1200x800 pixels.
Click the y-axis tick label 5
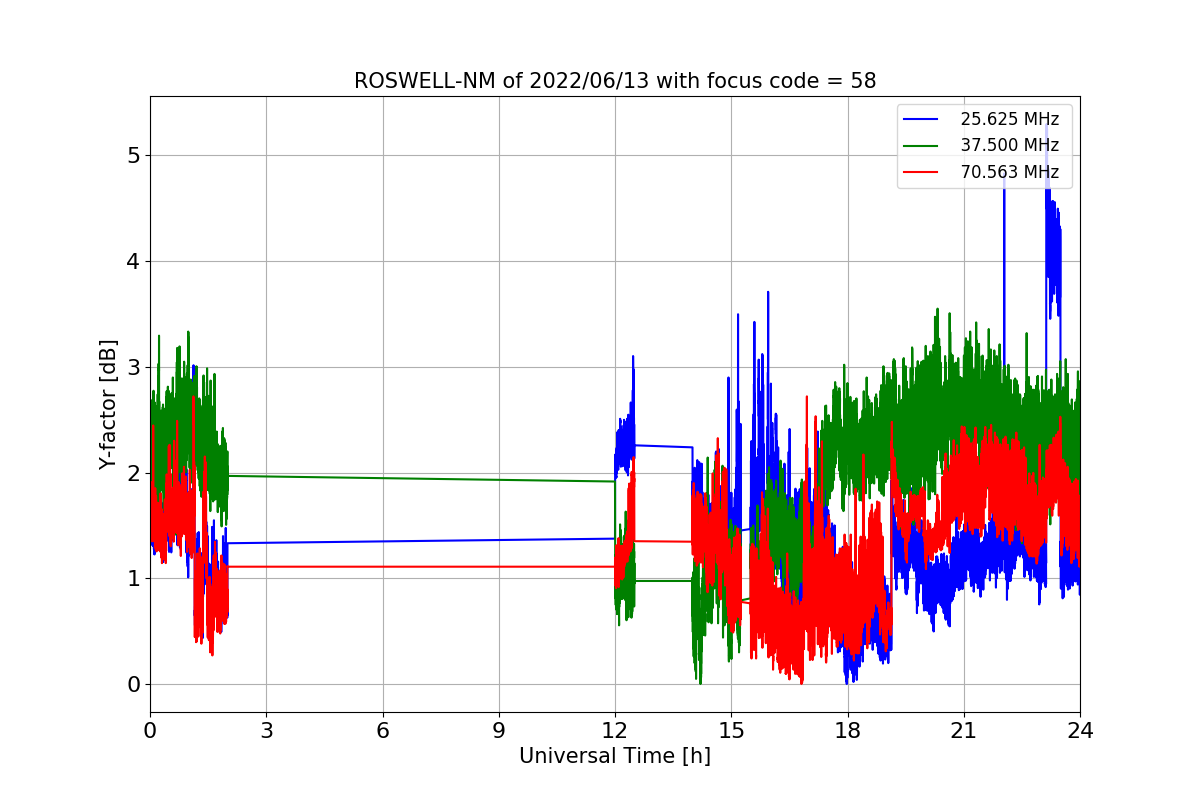(x=134, y=156)
